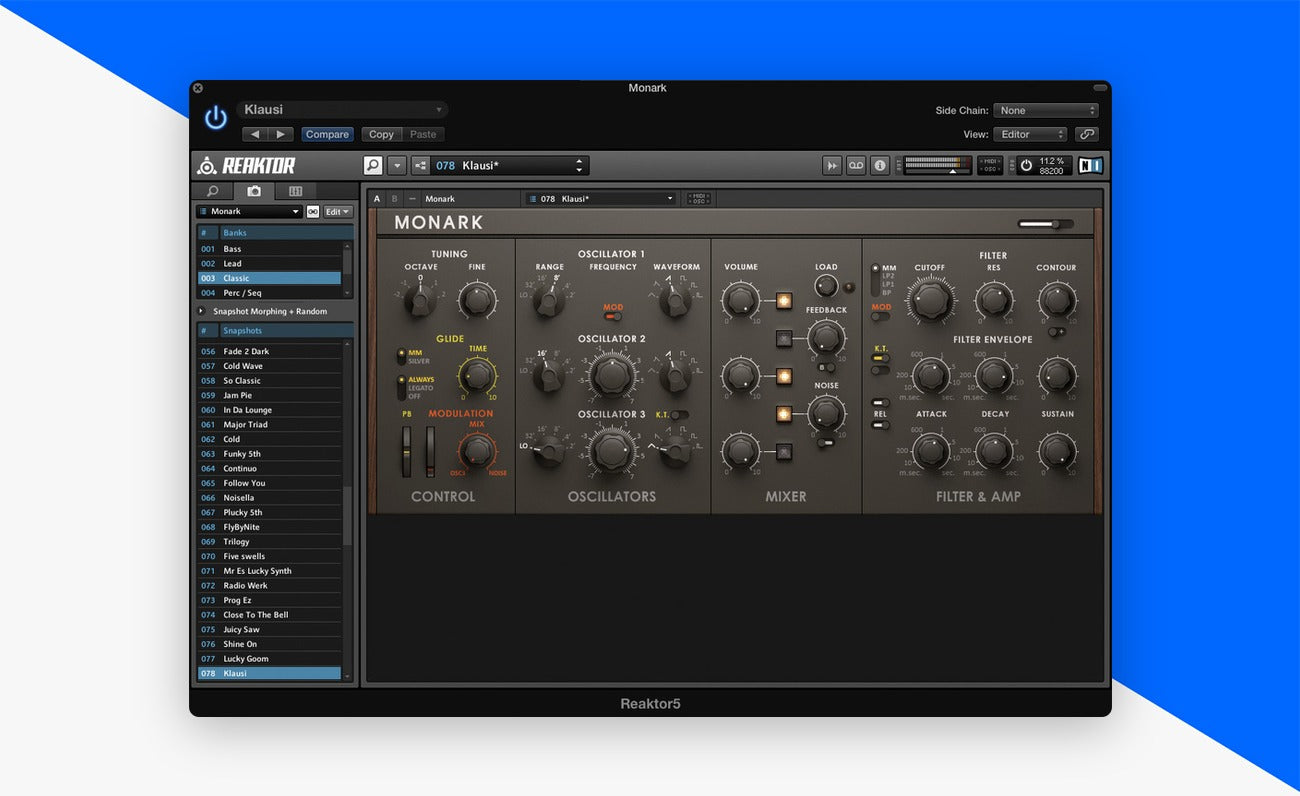Toggle Oscillator 1 MOD switch
The height and width of the screenshot is (796, 1300).
click(x=611, y=317)
